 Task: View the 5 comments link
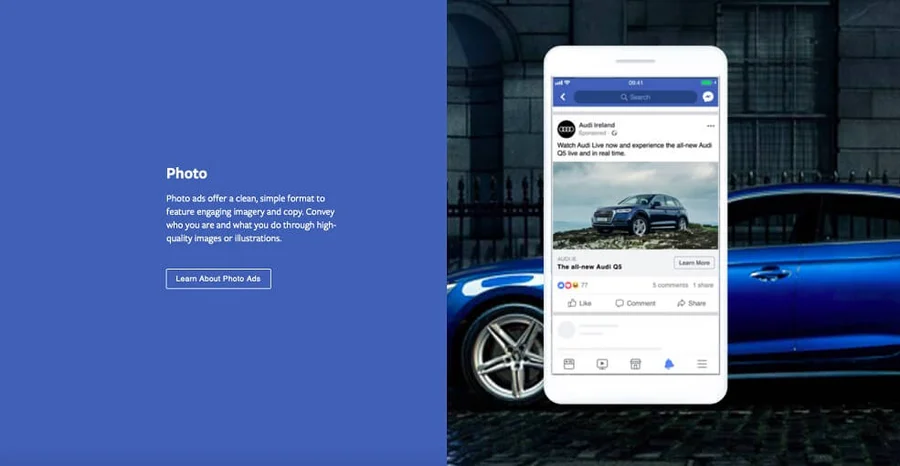669,285
